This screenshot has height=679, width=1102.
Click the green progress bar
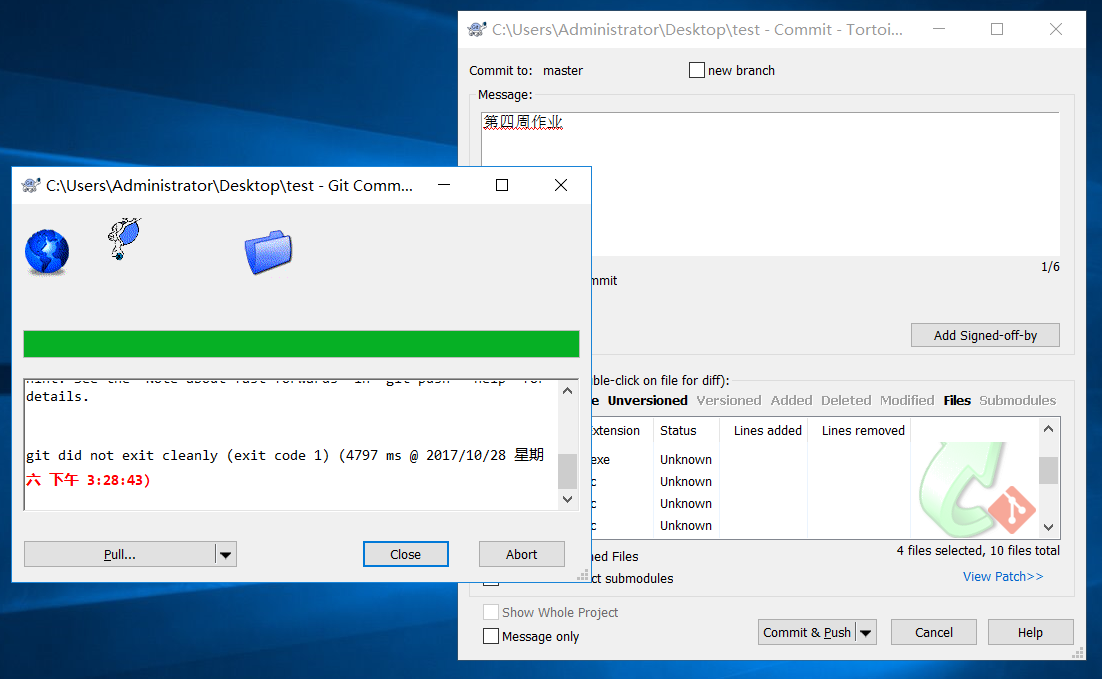click(x=302, y=344)
